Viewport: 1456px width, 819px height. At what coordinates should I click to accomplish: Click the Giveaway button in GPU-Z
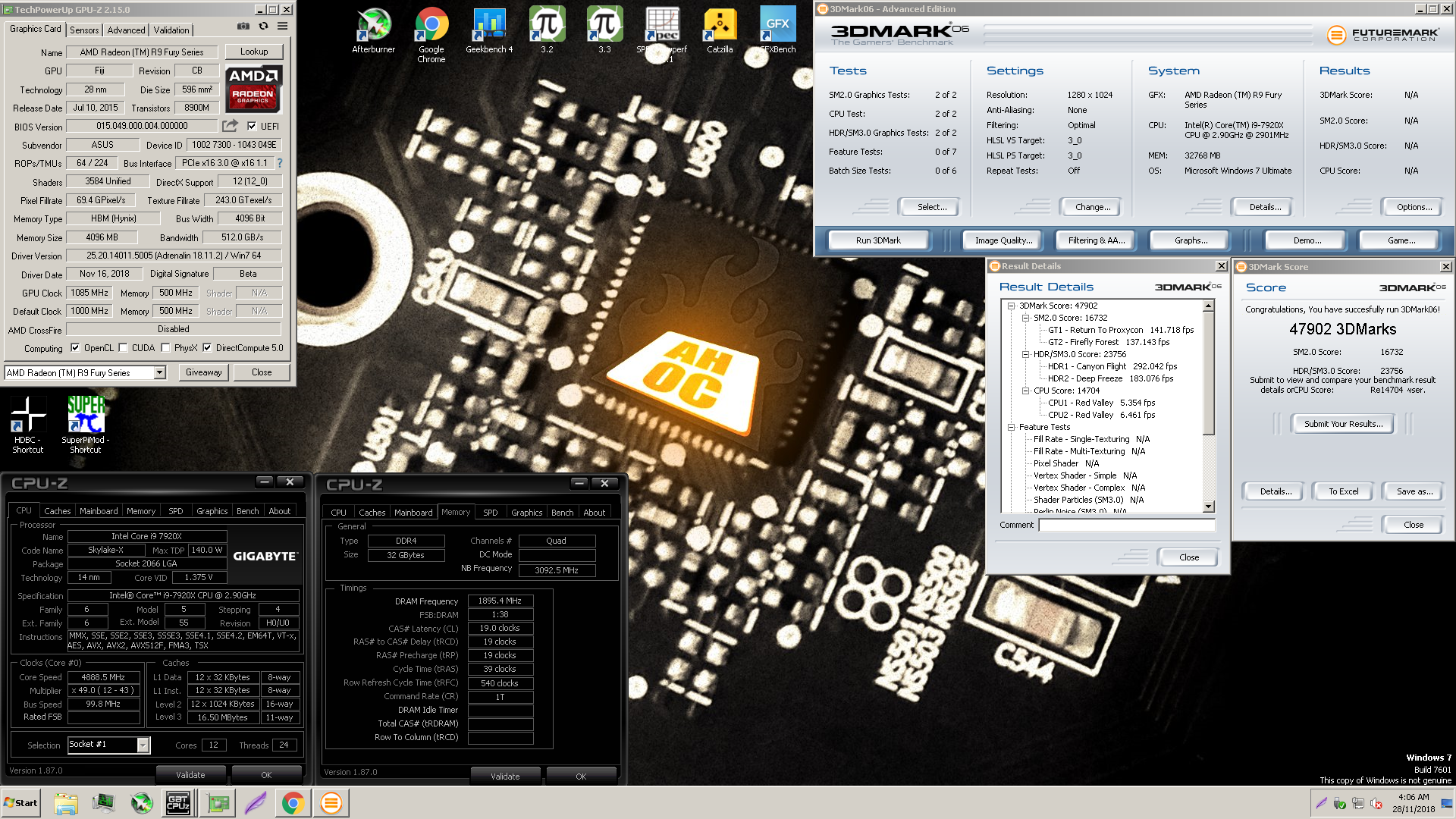click(x=204, y=372)
